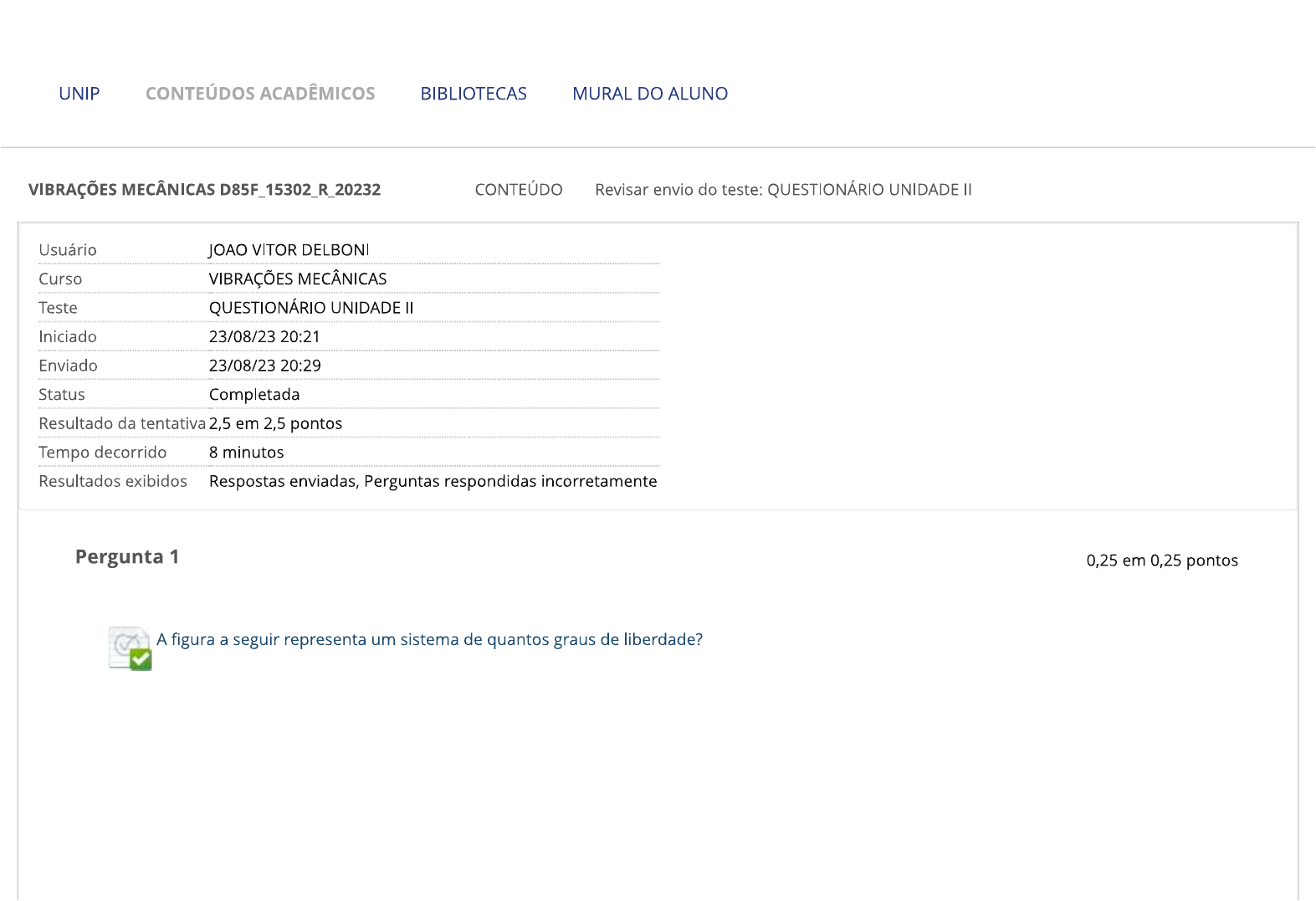The width and height of the screenshot is (1316, 901).
Task: Select the Pergunta 1 heading
Action: [x=127, y=557]
